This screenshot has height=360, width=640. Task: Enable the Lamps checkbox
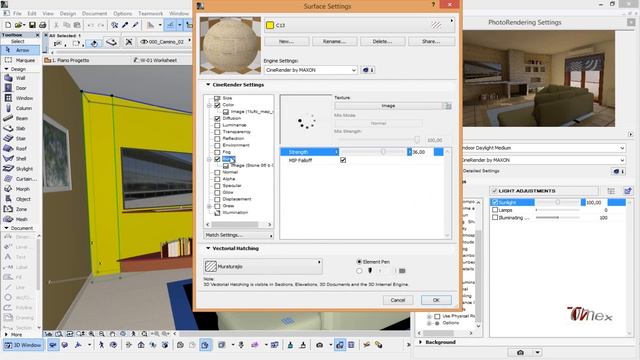click(x=495, y=210)
